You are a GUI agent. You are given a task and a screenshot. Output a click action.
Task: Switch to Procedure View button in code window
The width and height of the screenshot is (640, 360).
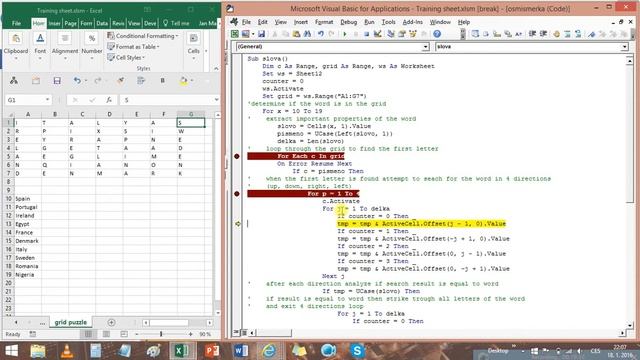pos(236,333)
